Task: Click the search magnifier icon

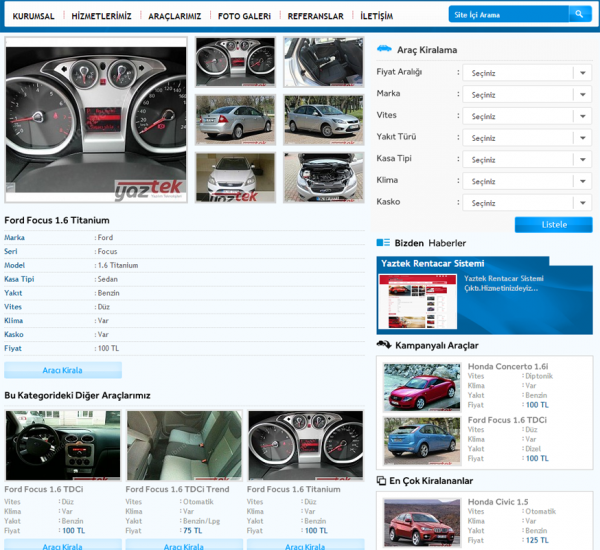Action: 579,14
